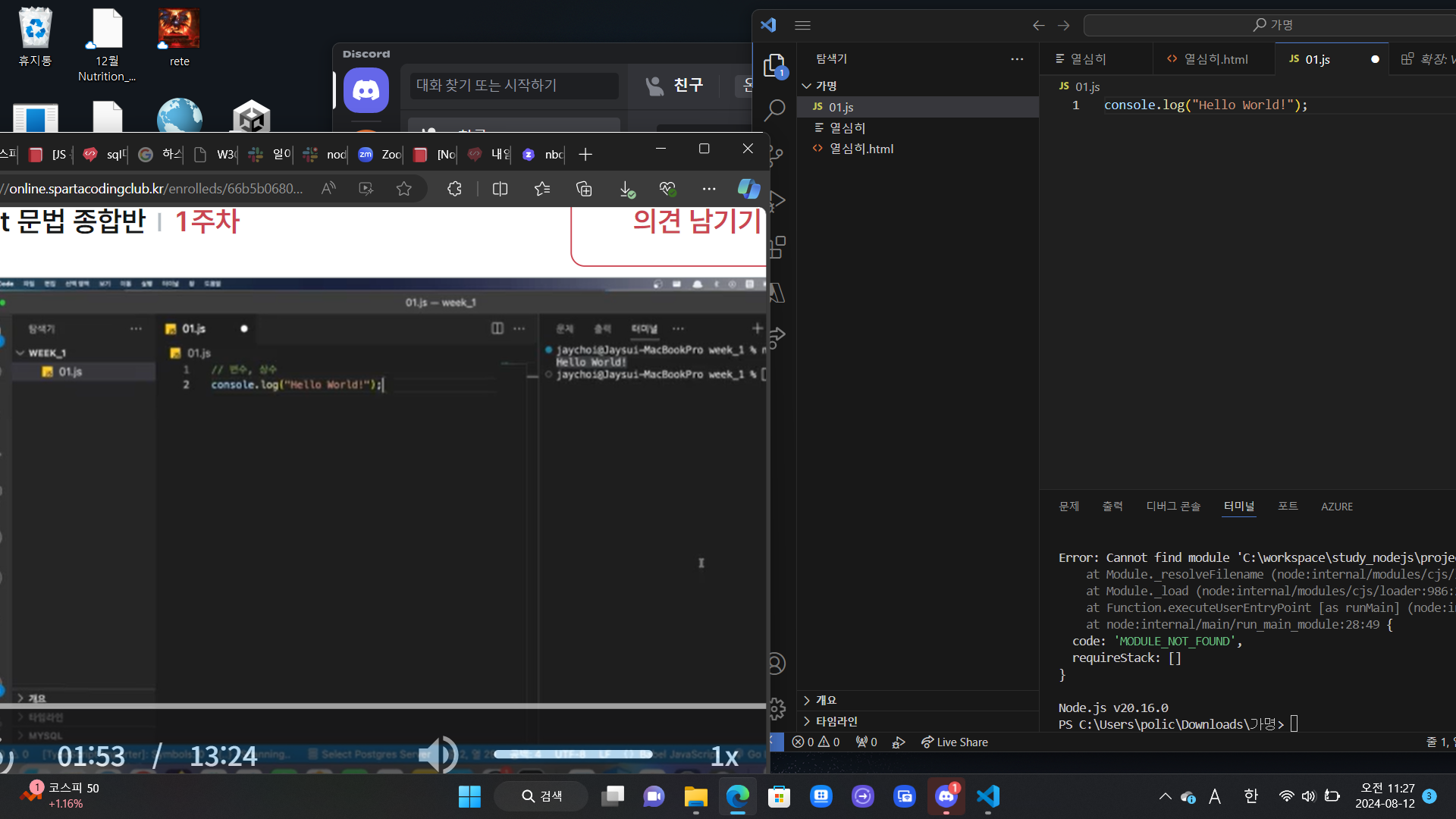The image size is (1456, 819).
Task: Open the Manage gear in VS Code
Action: 777,709
